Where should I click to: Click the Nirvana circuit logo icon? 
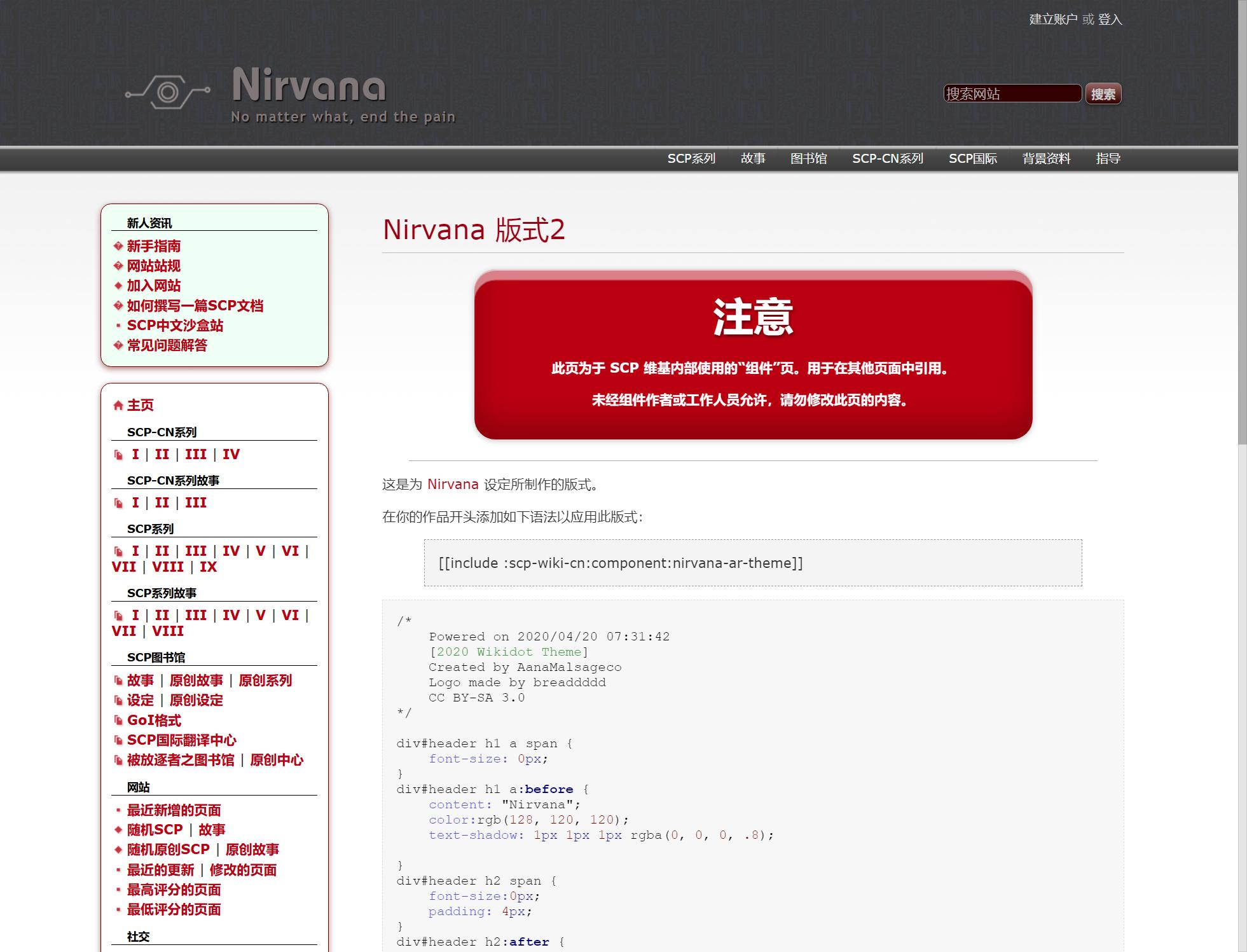point(167,91)
